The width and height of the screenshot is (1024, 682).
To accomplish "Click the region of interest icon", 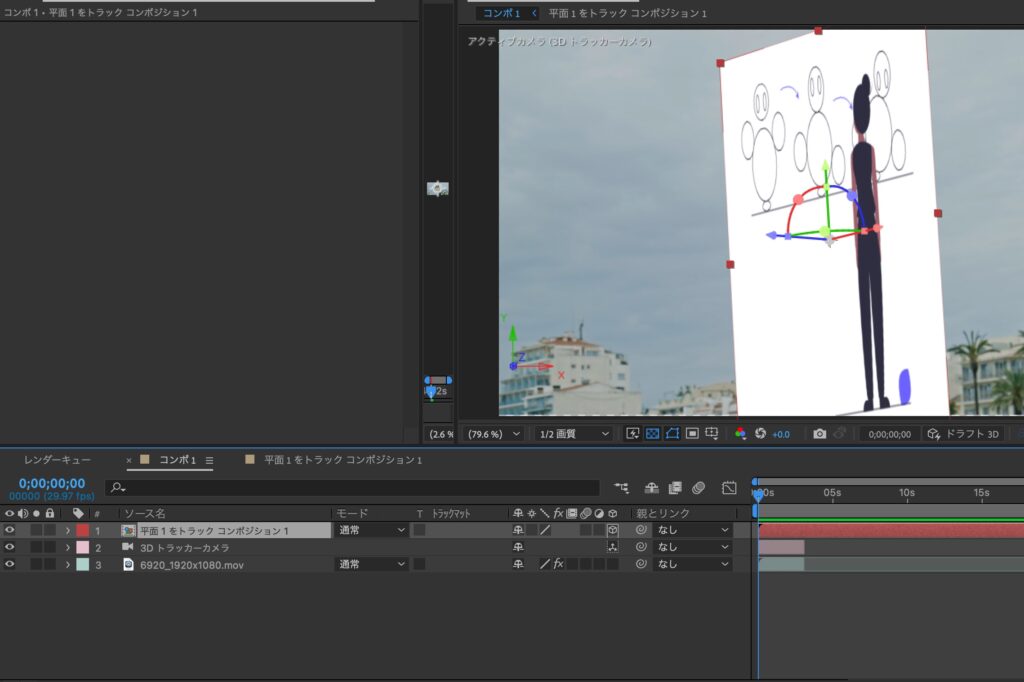I will tap(692, 434).
